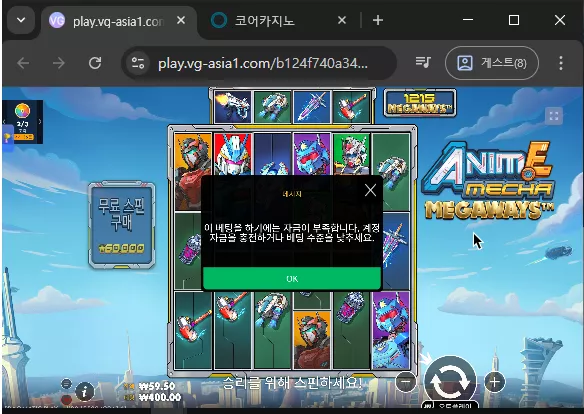Open the game hamburger menu icon
The width and height of the screenshot is (584, 414).
click(66, 383)
